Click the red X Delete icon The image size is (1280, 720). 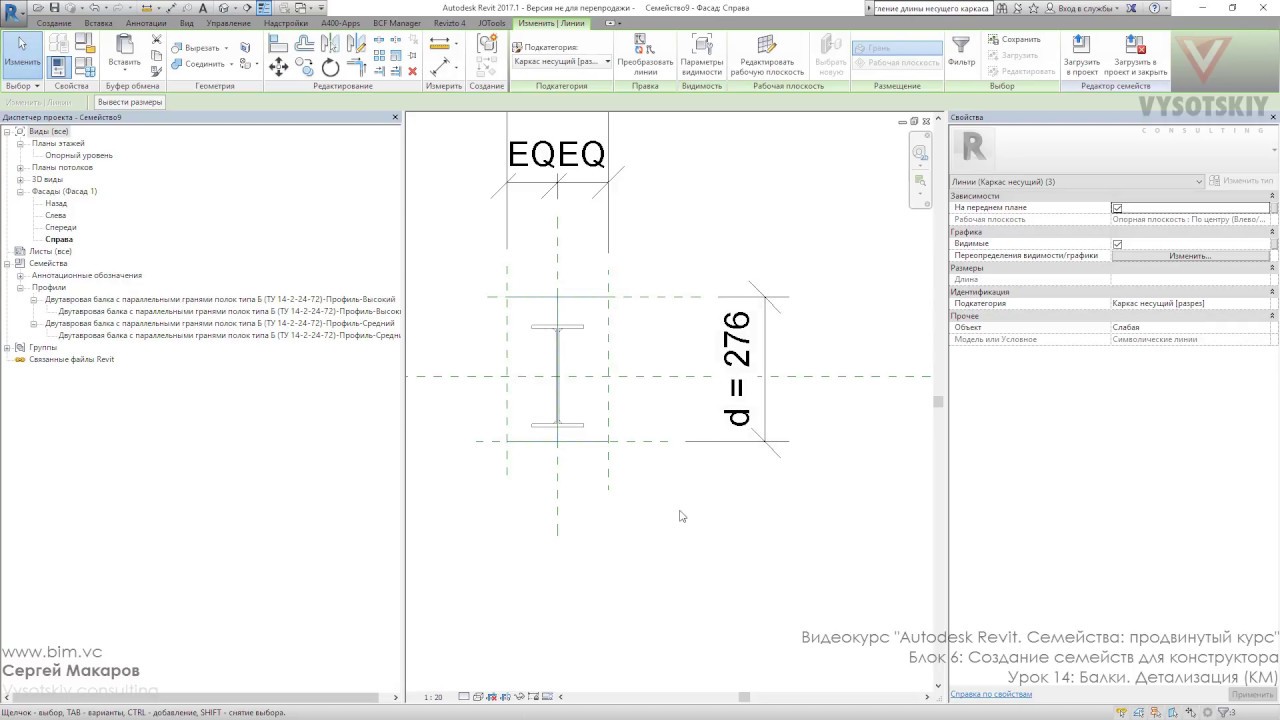pyautogui.click(x=412, y=71)
